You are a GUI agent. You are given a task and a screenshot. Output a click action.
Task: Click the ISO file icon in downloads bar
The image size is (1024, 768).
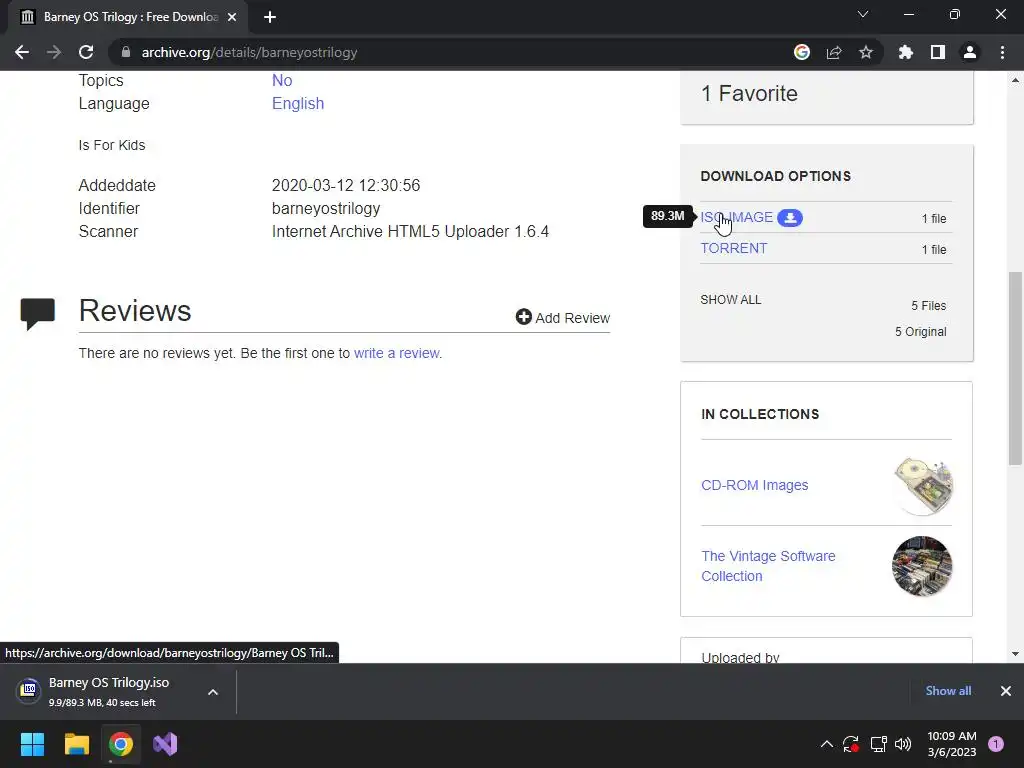tap(29, 689)
